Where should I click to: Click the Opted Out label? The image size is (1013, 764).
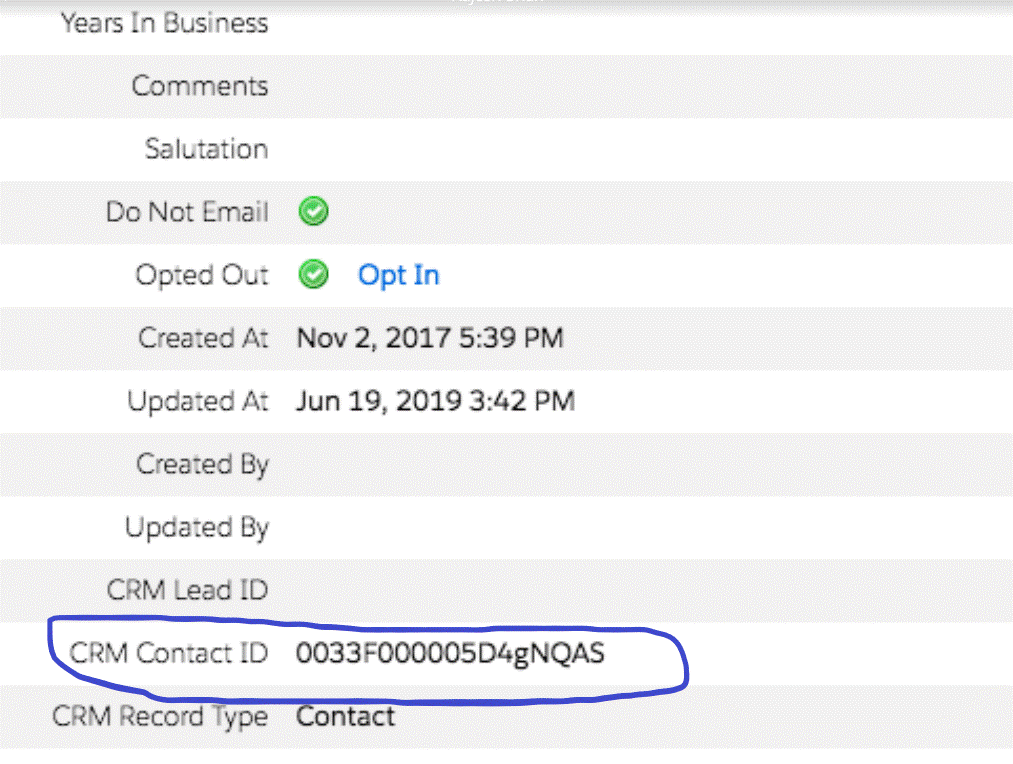click(x=202, y=275)
